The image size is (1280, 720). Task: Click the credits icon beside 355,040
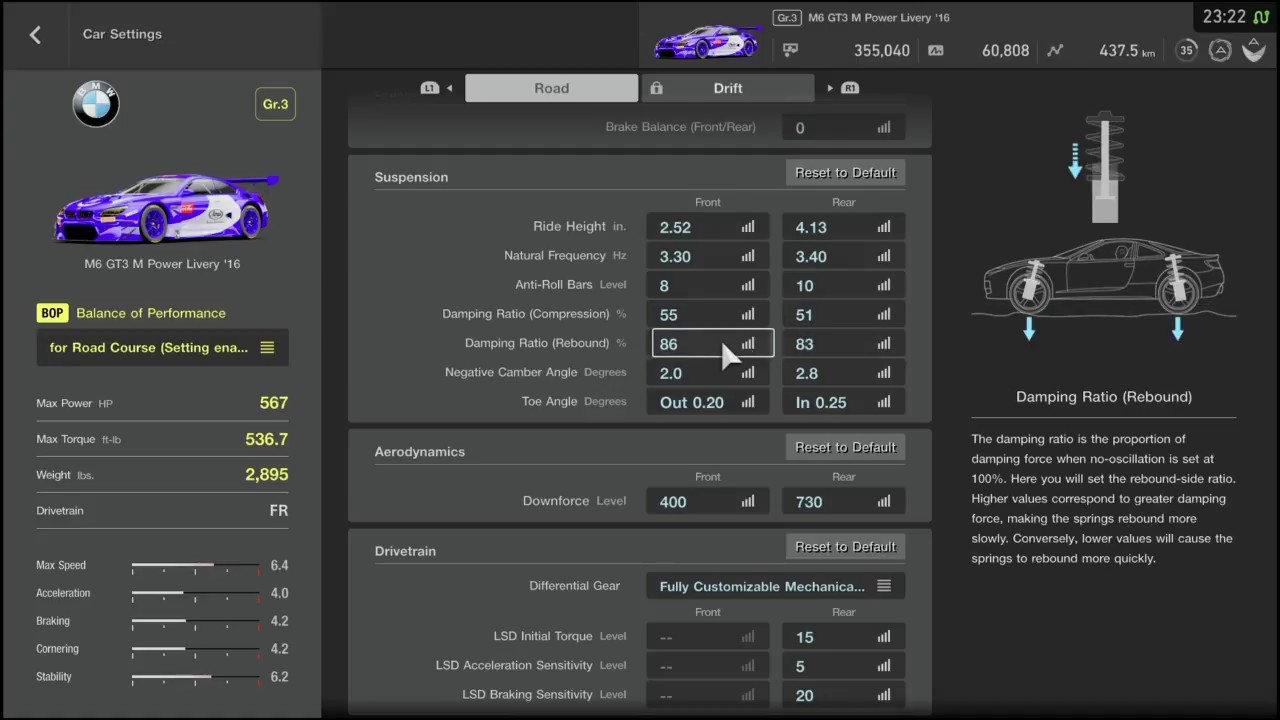pos(790,50)
